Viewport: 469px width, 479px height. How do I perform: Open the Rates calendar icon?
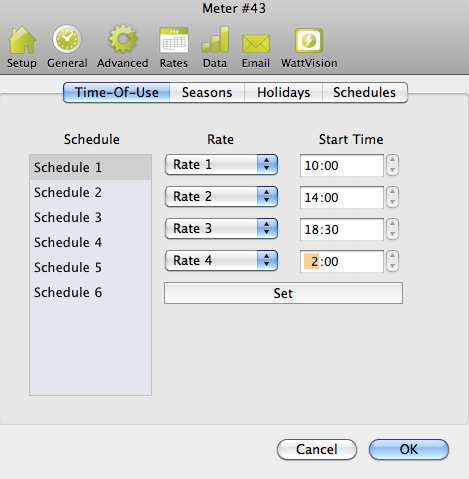click(x=174, y=40)
